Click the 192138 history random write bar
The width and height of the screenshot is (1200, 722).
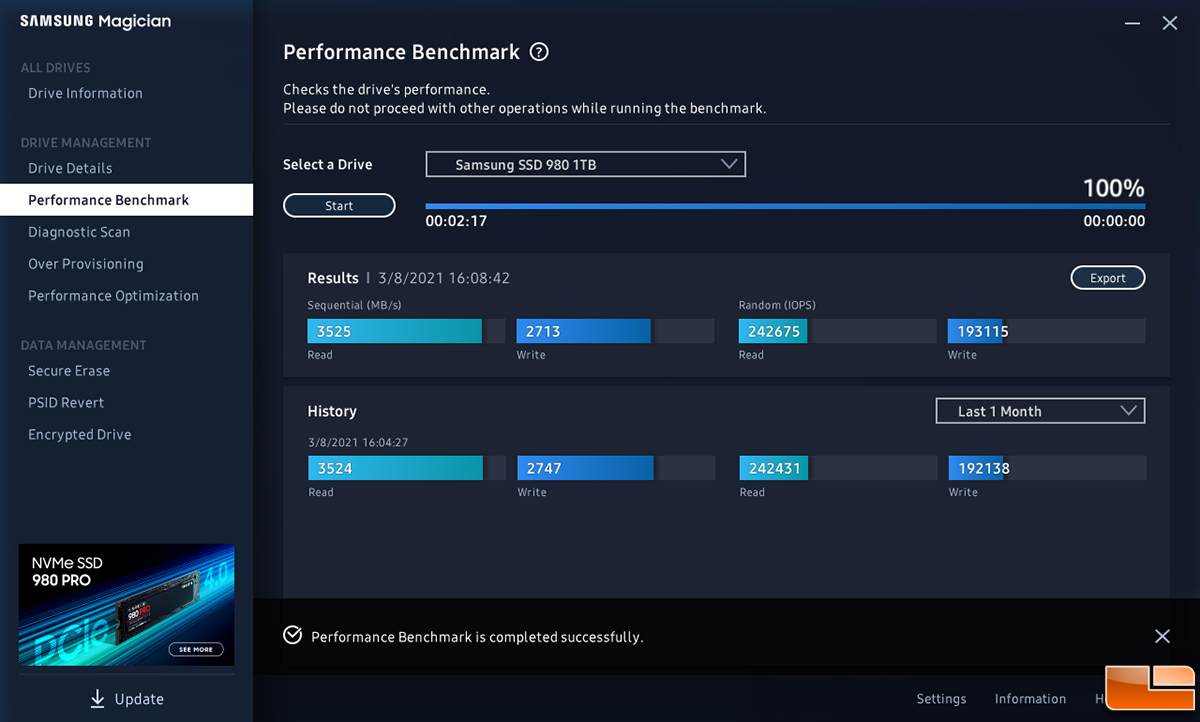1047,468
